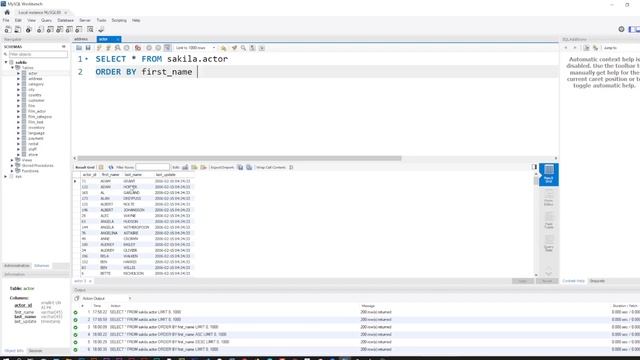Expand the film_actor table node
Image resolution: width=640 pixels, height=360 pixels.
(18, 111)
